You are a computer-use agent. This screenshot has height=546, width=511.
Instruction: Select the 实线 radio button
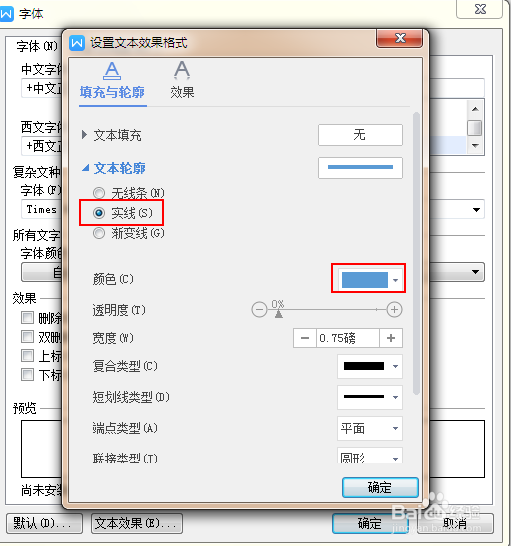[99, 213]
